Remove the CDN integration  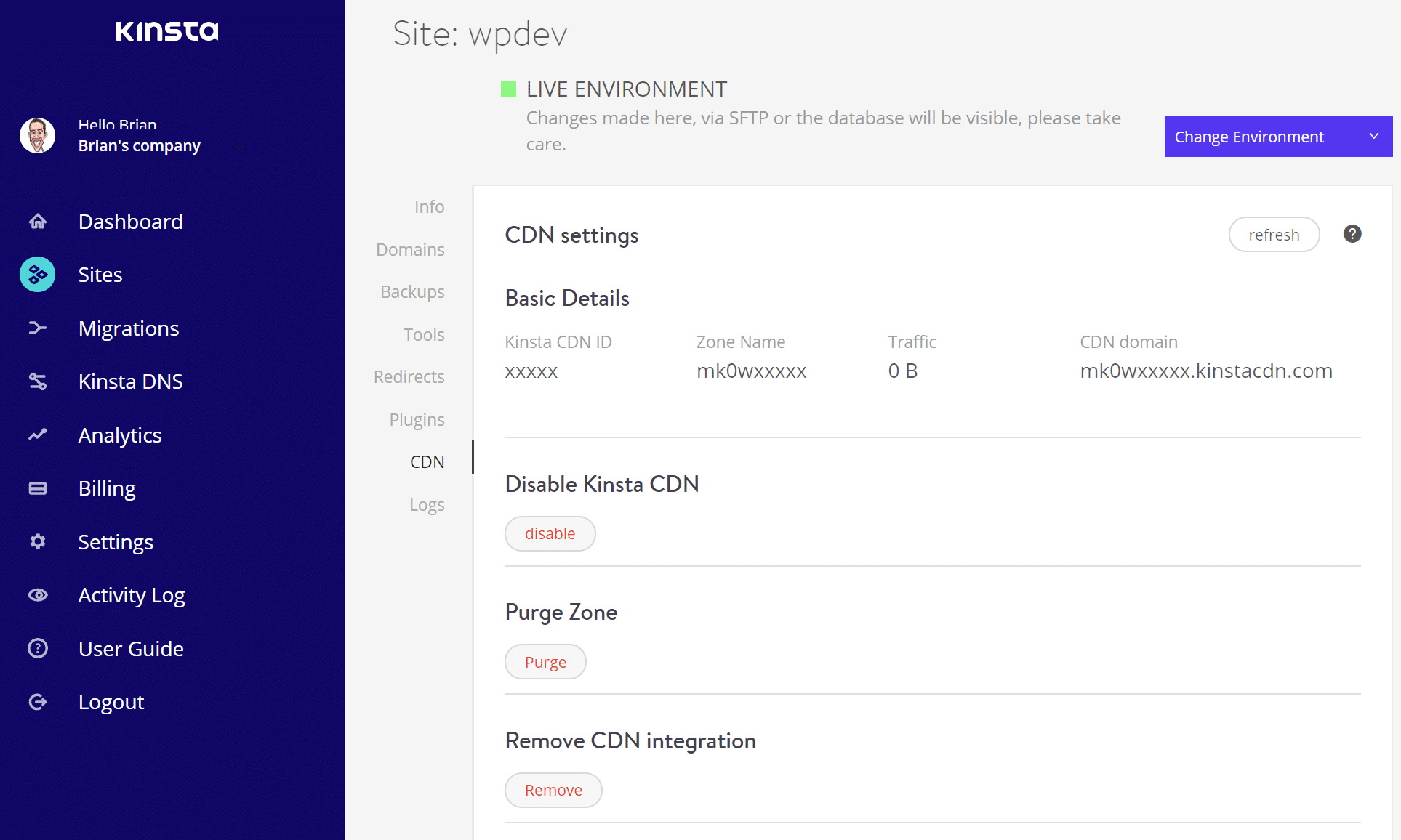[554, 790]
